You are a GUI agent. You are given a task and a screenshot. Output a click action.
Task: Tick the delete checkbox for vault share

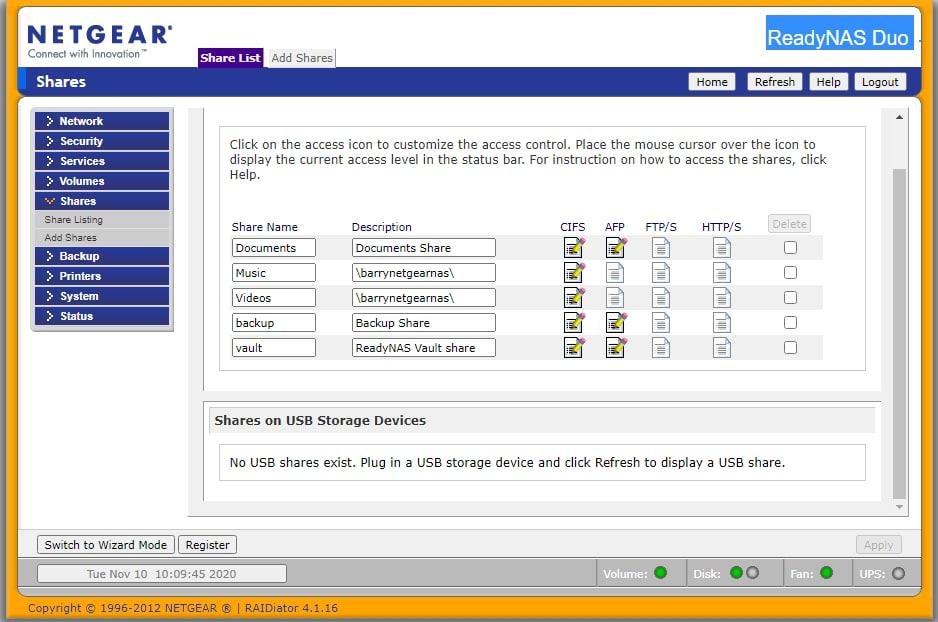tap(790, 347)
